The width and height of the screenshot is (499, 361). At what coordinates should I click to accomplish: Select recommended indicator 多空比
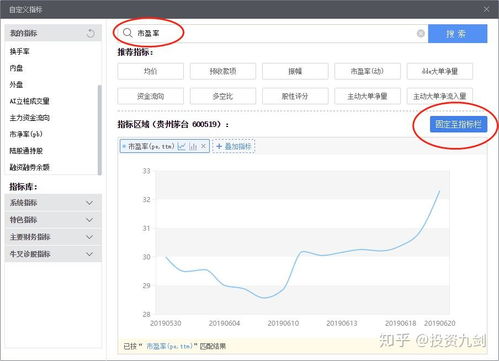(x=223, y=96)
